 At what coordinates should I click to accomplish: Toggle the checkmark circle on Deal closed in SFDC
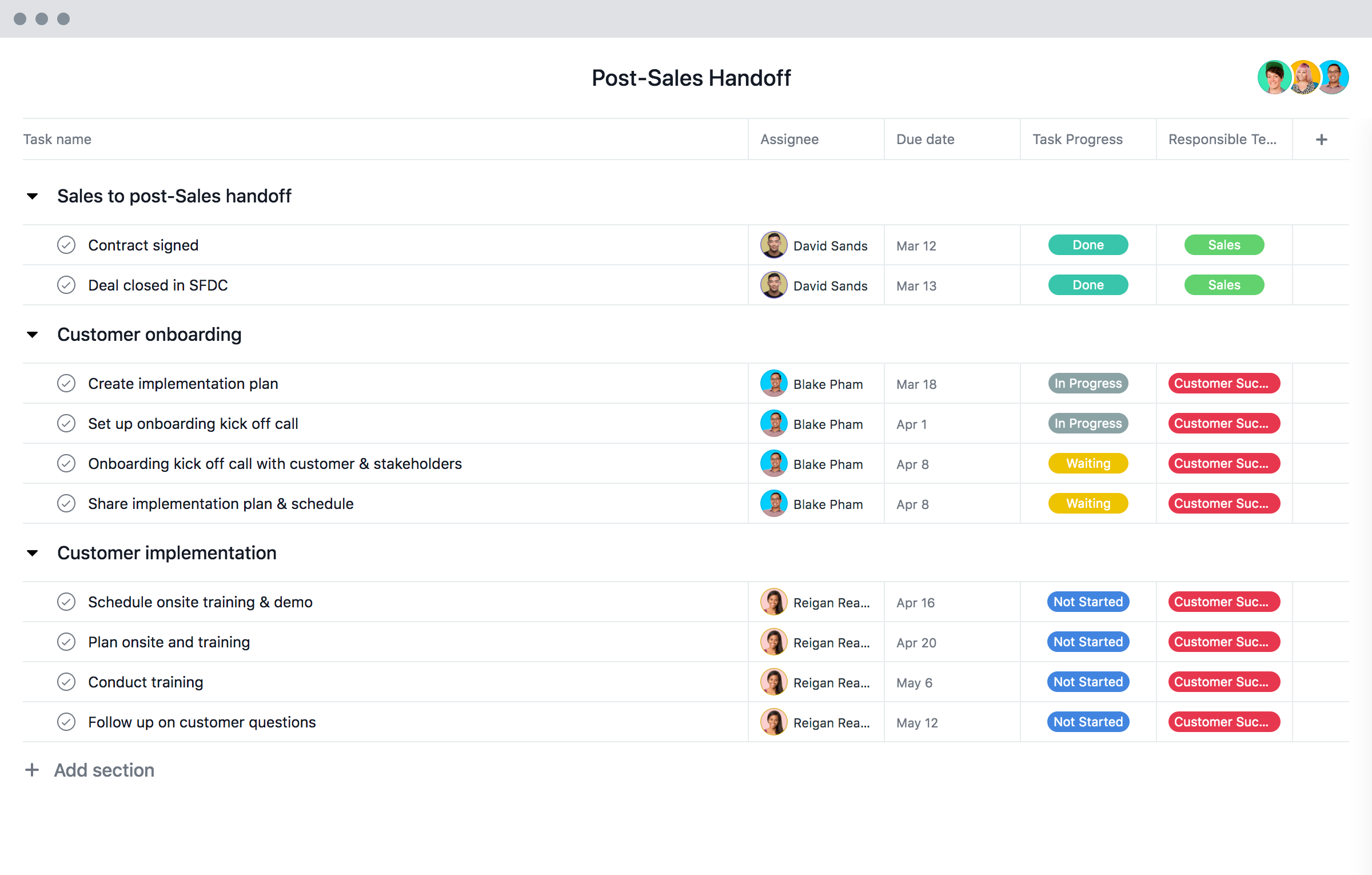pos(66,285)
